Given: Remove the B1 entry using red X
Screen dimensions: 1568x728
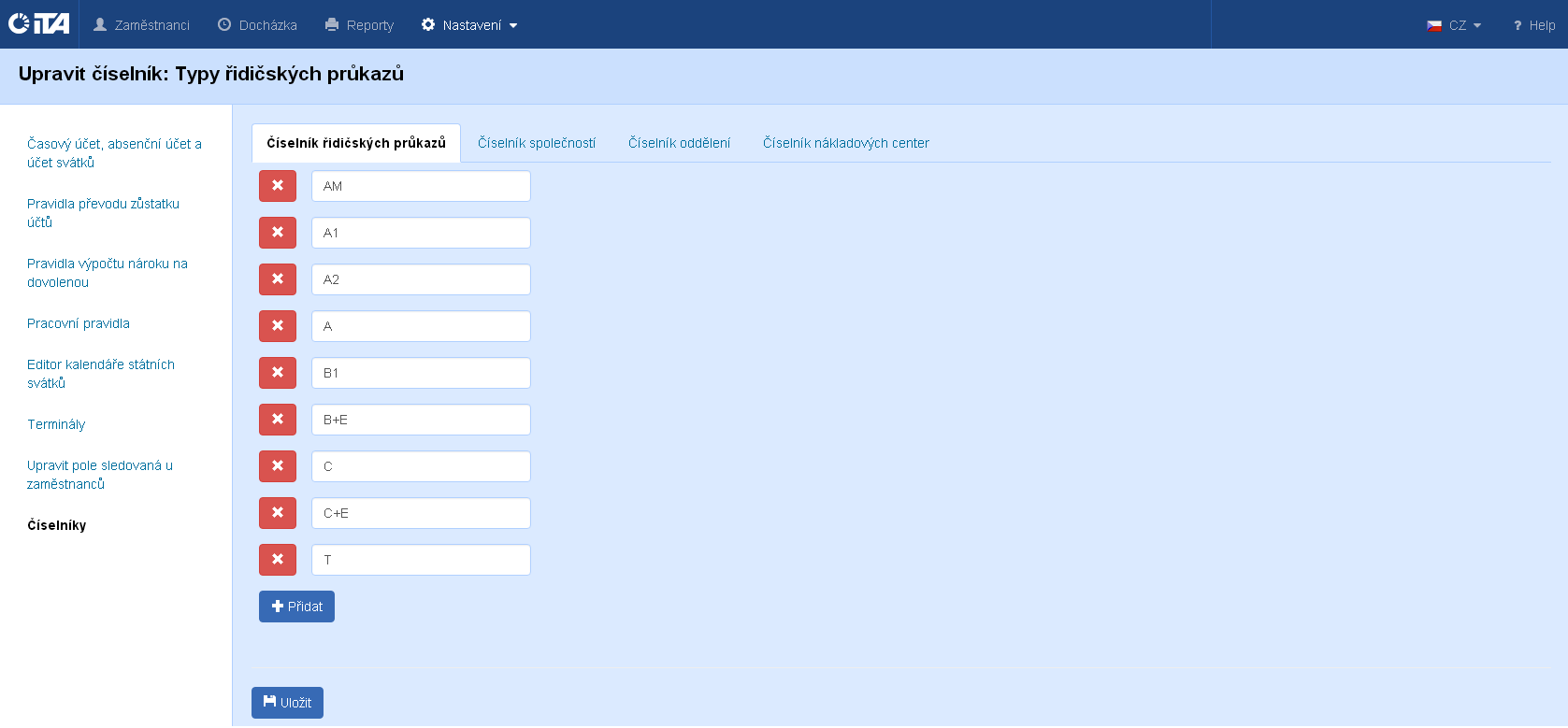Looking at the screenshot, I should 278,373.
